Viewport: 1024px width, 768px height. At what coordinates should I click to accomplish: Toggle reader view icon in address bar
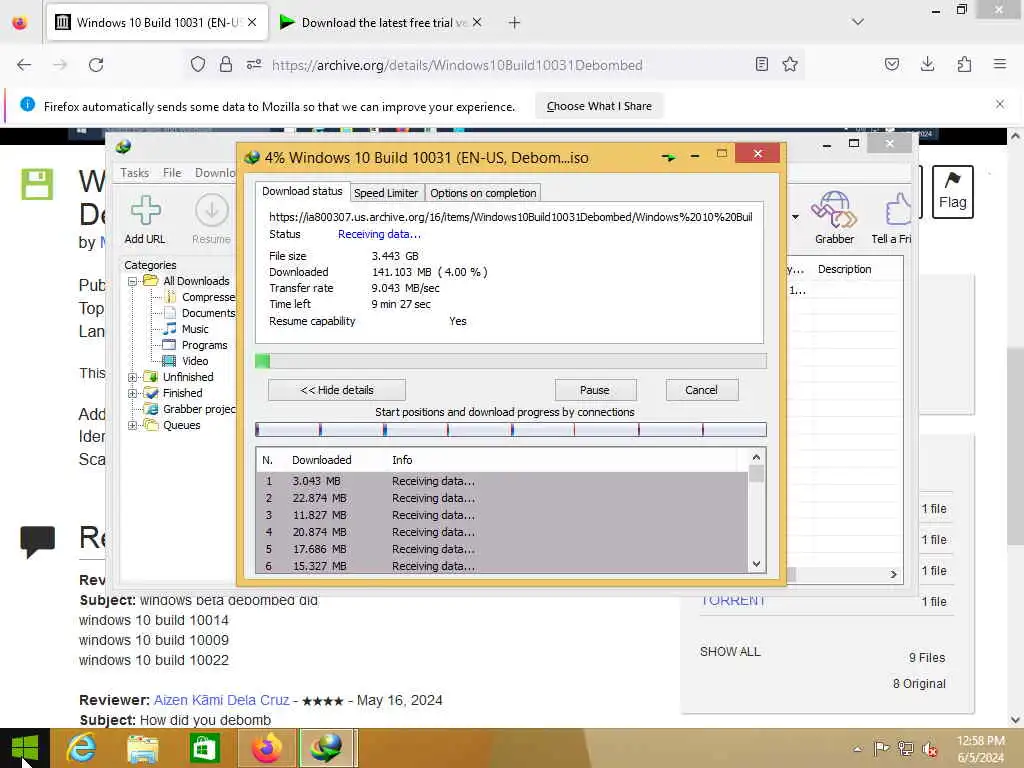pyautogui.click(x=761, y=64)
